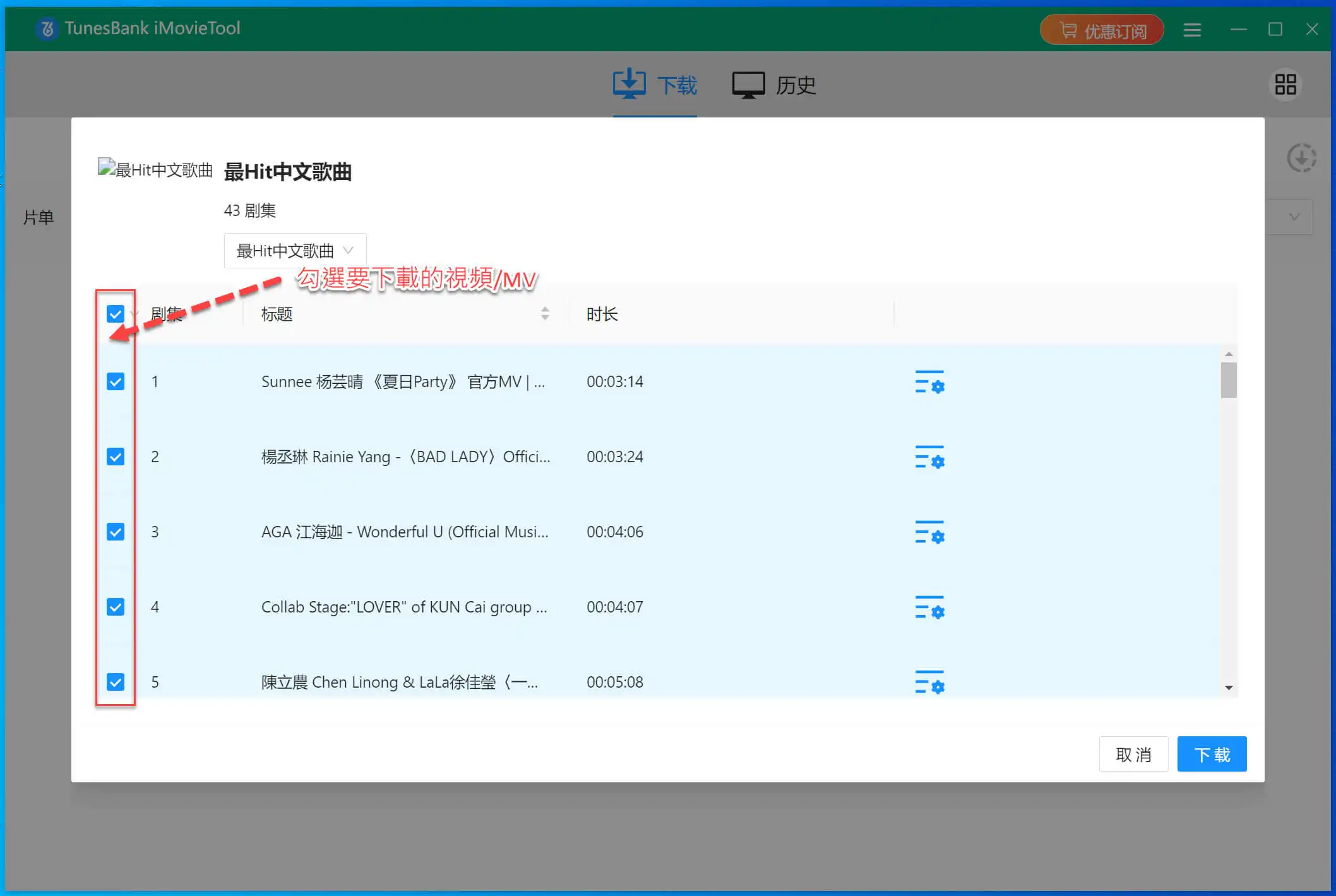Uncheck episode 2 Rainie Yang BAD LADY

[116, 457]
